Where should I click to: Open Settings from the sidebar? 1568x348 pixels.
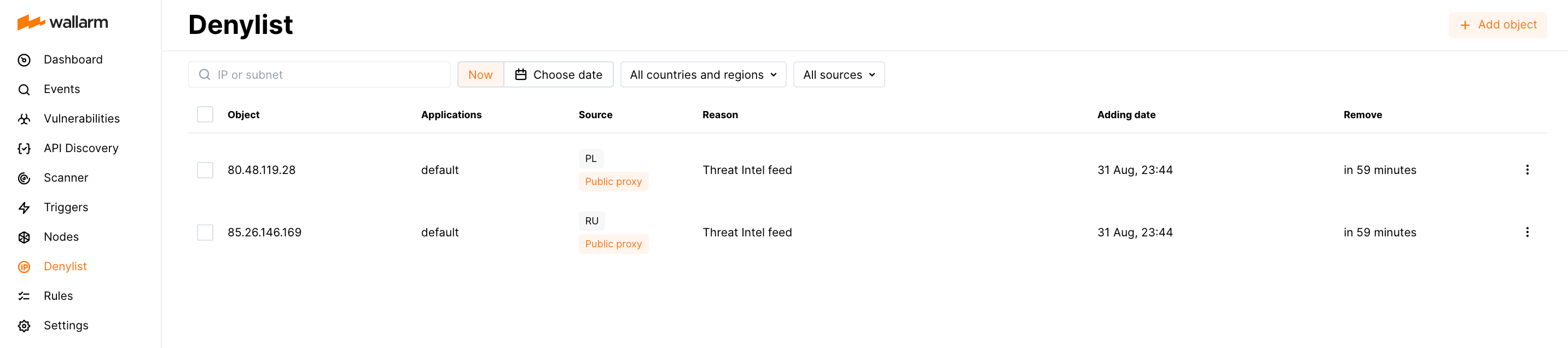(65, 325)
